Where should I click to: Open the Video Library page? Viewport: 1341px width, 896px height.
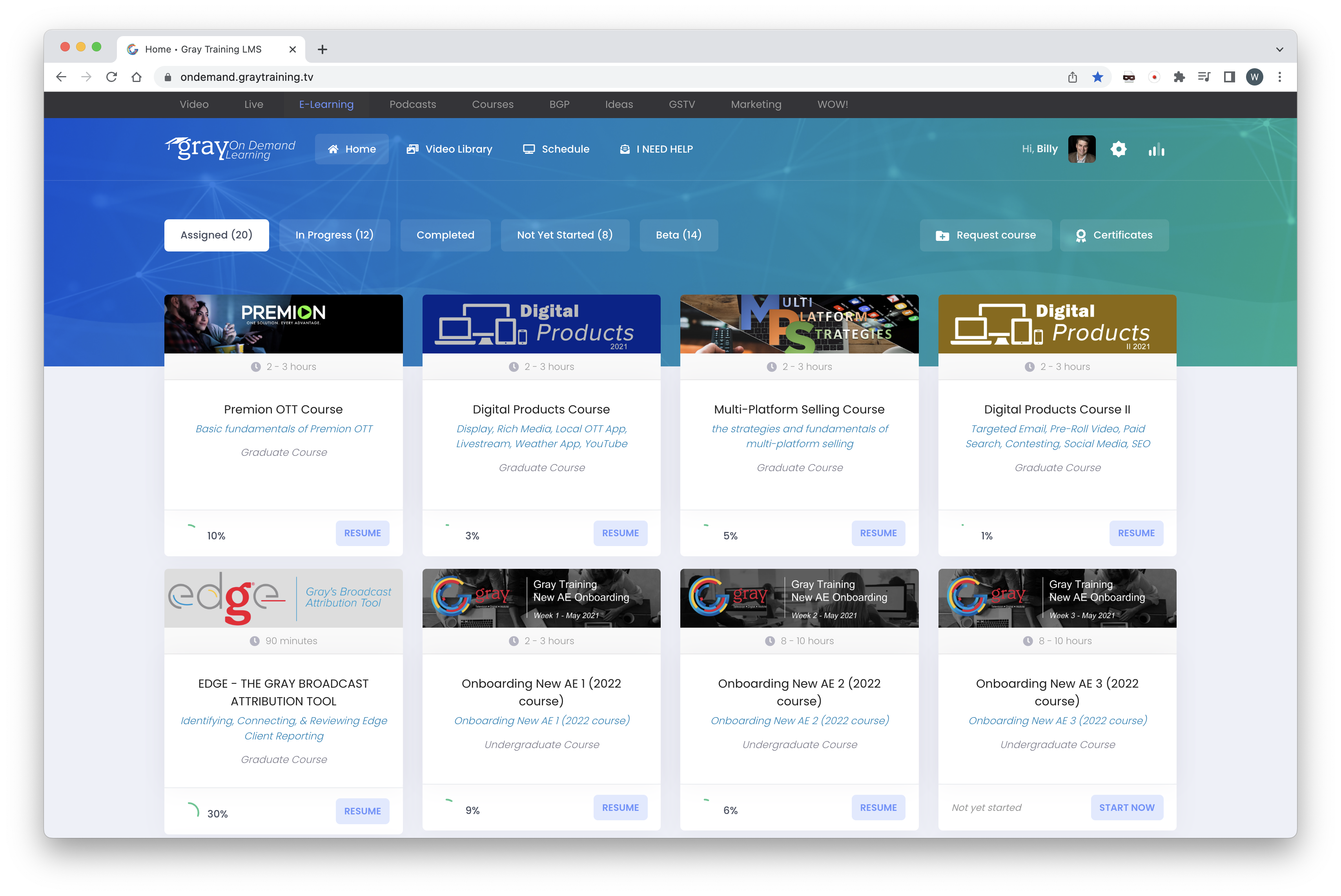(449, 149)
